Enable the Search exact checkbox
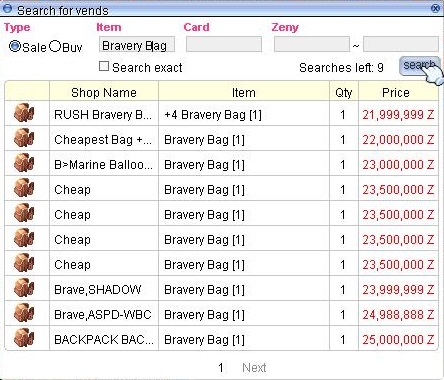This screenshot has width=444, height=380. pos(104,66)
